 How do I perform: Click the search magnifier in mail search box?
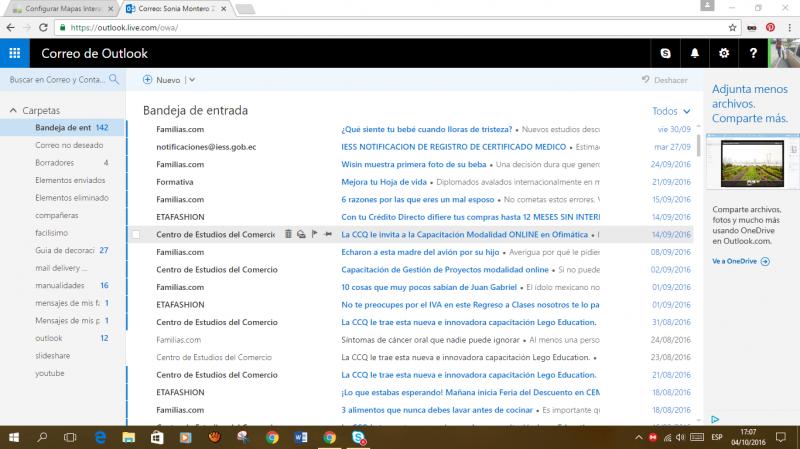click(114, 79)
